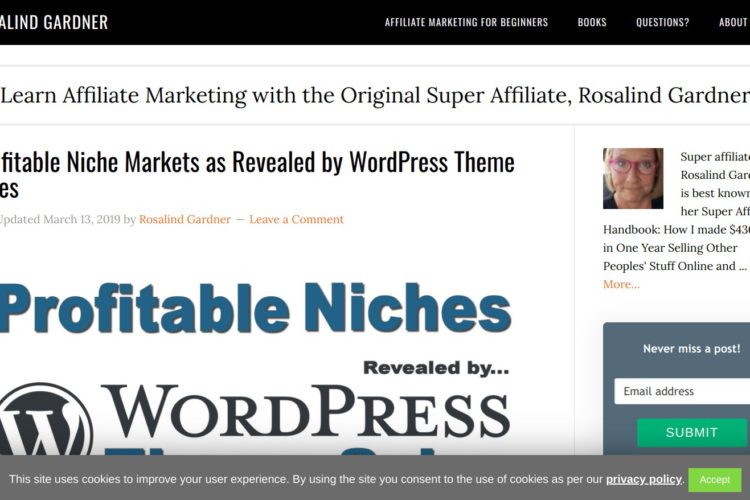
Task: Open the More... link in bio
Action: pyautogui.click(x=621, y=284)
